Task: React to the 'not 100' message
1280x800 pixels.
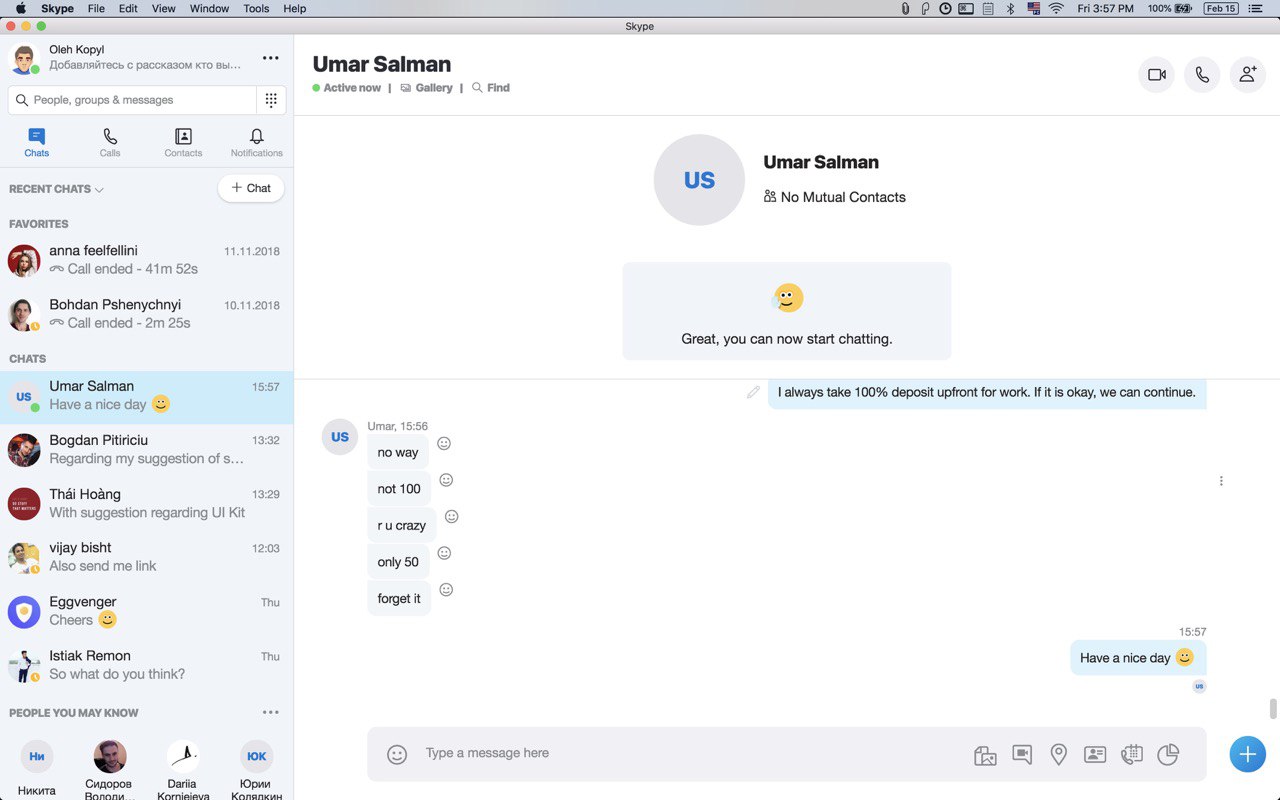Action: [446, 480]
